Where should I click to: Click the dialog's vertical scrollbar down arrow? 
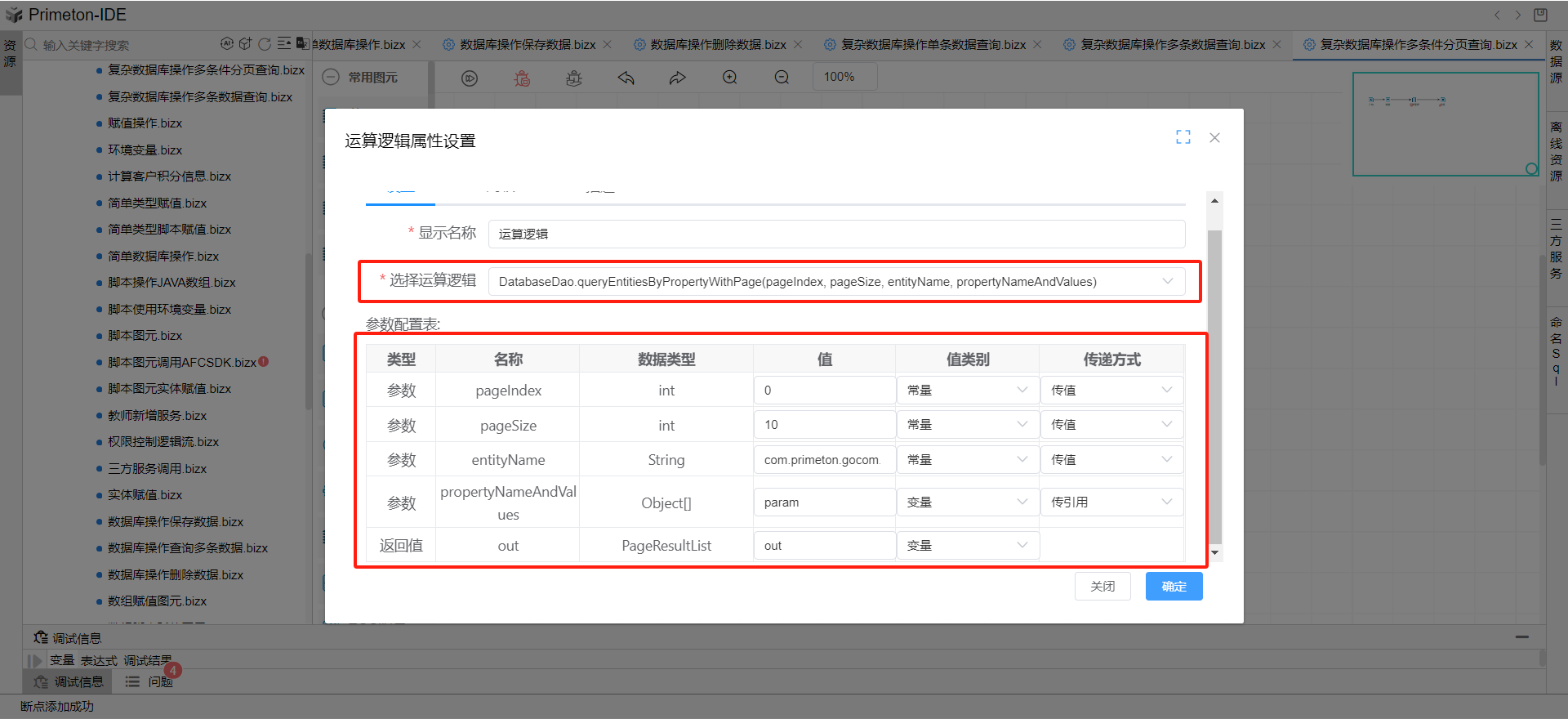(x=1215, y=553)
